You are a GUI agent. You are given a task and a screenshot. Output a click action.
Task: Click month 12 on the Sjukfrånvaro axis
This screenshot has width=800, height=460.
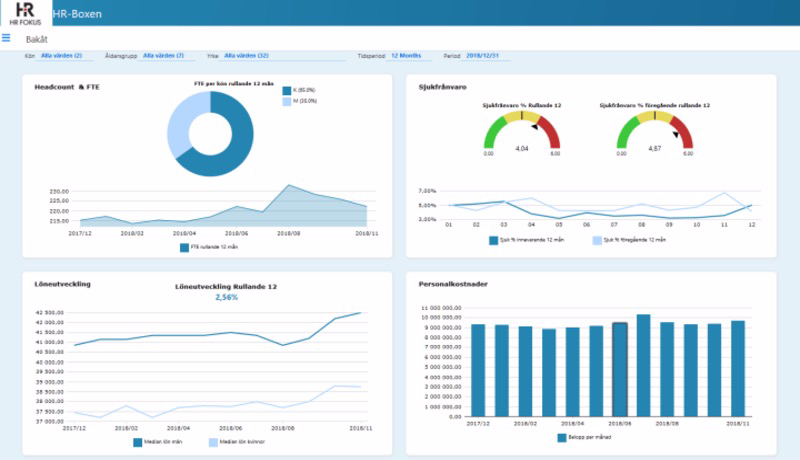click(752, 225)
